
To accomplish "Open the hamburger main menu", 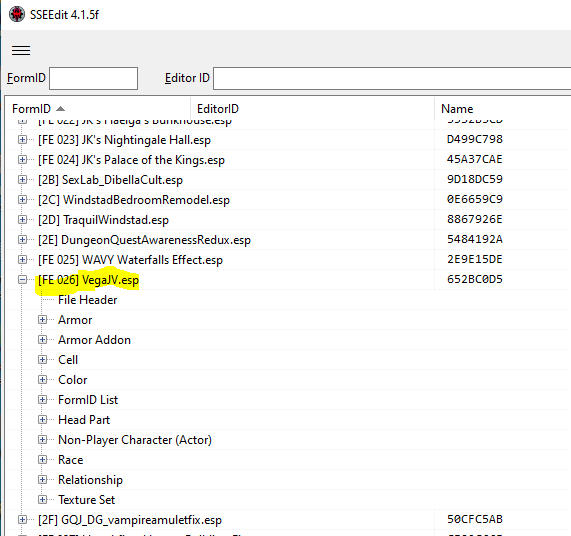I will [x=21, y=50].
